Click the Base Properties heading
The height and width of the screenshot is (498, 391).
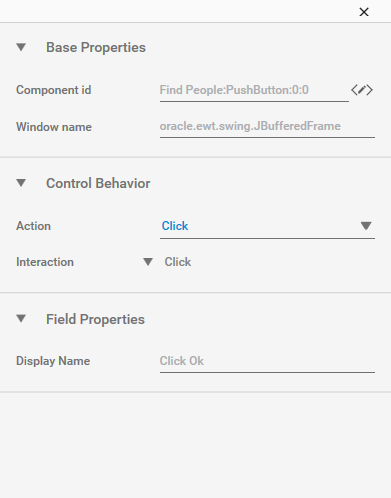[x=96, y=47]
